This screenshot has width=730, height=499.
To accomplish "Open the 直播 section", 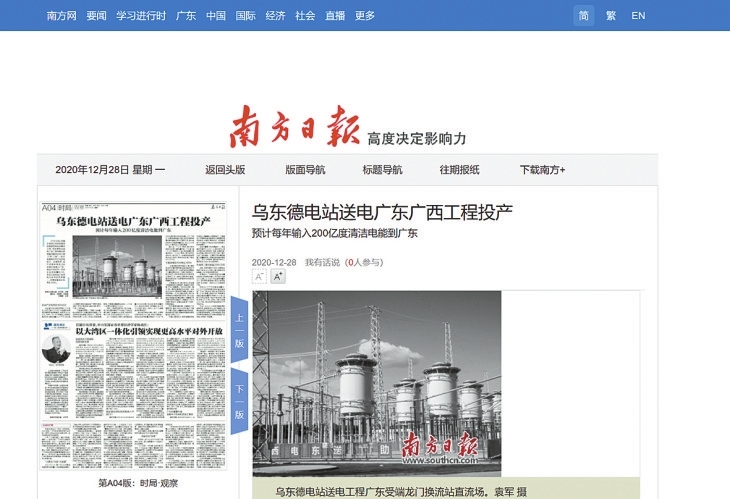I will pos(335,16).
